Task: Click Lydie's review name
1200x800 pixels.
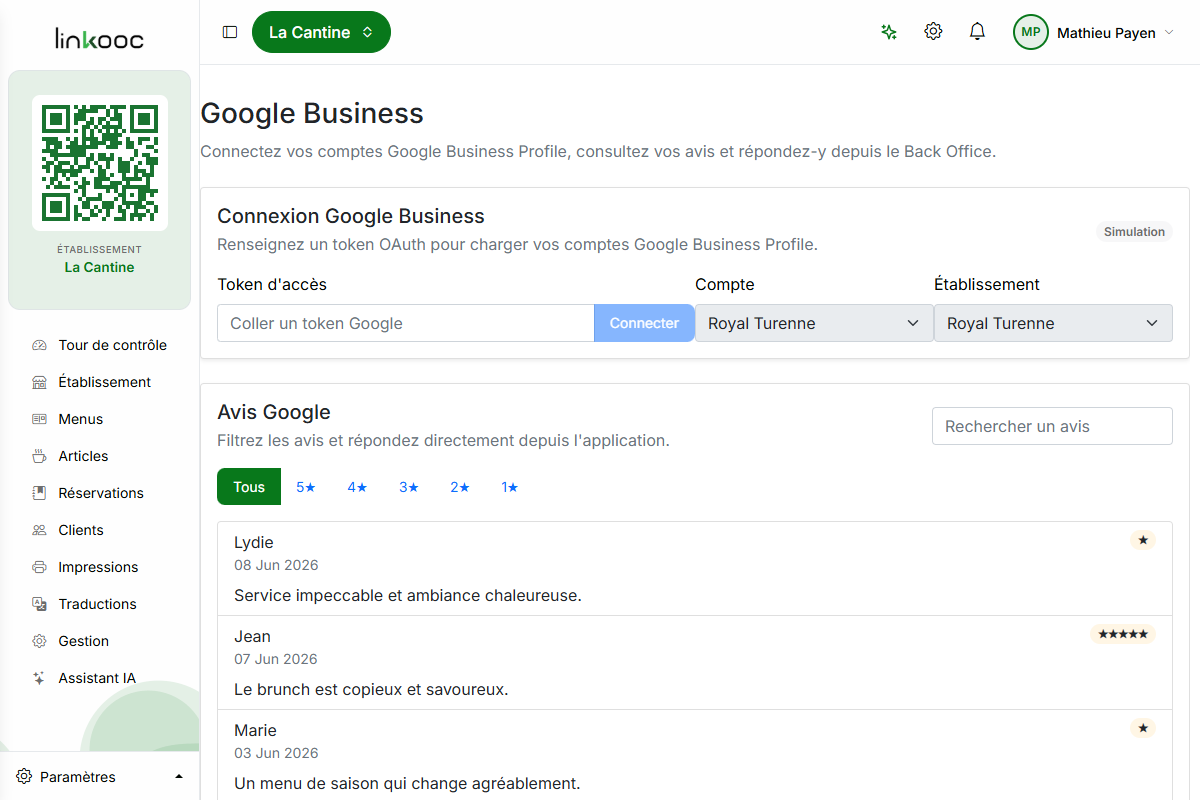Action: tap(254, 542)
